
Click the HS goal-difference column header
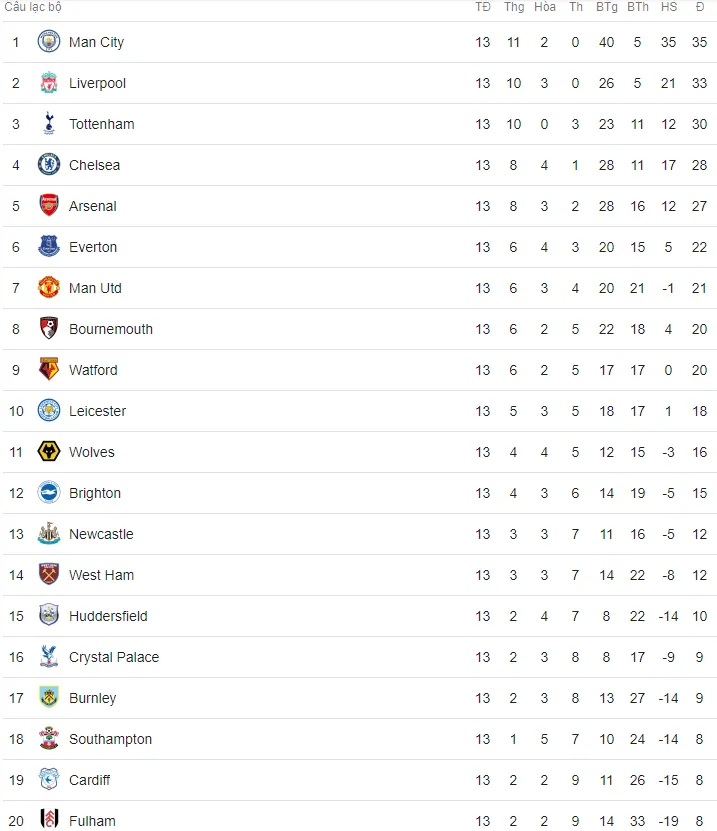(669, 7)
